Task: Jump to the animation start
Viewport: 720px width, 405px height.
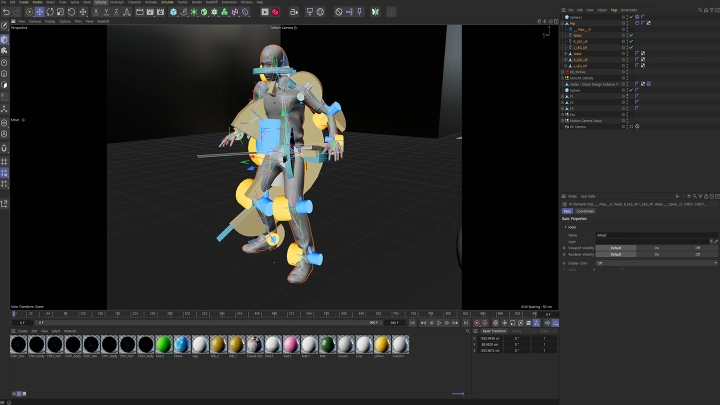Action: coord(412,323)
